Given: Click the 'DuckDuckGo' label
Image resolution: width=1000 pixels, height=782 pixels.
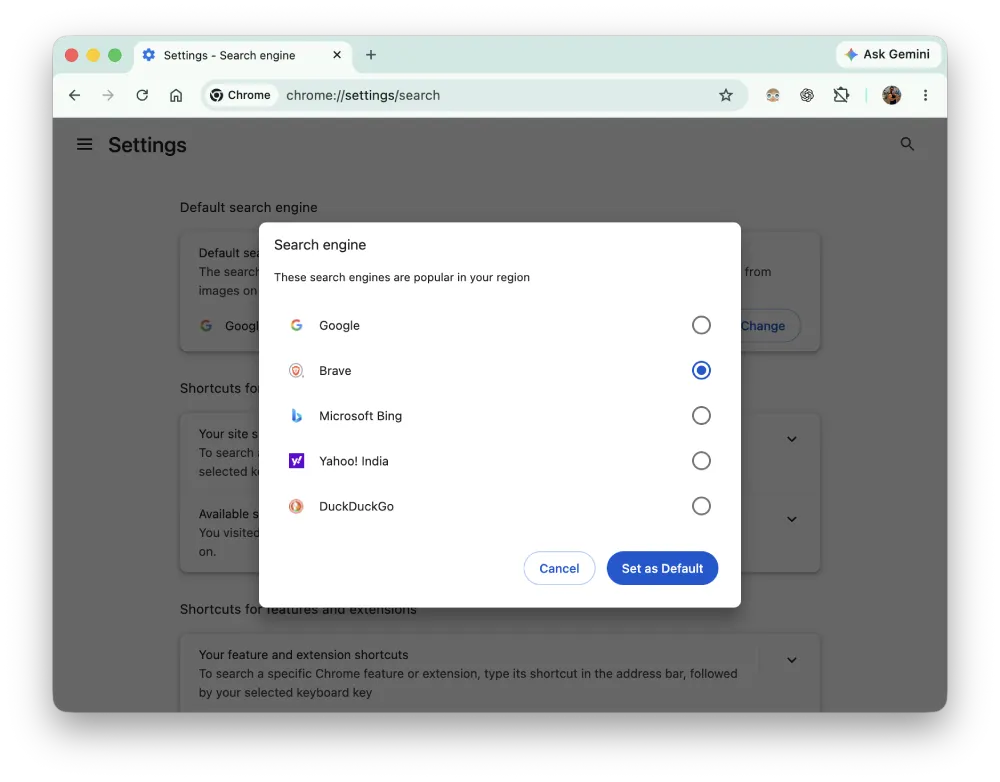Looking at the screenshot, I should [356, 506].
